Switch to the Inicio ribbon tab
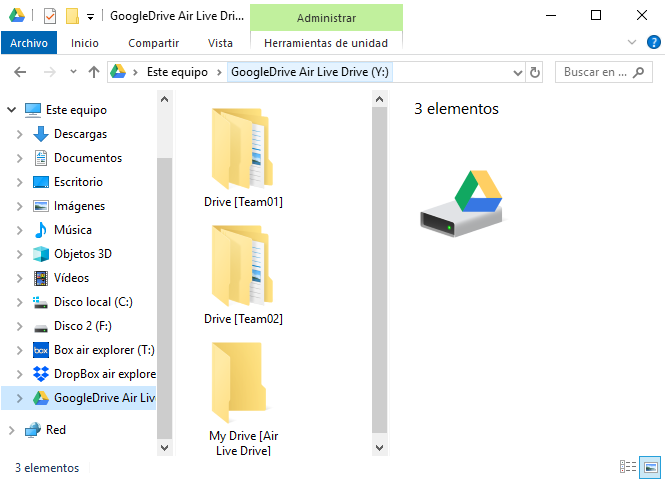 click(x=85, y=43)
